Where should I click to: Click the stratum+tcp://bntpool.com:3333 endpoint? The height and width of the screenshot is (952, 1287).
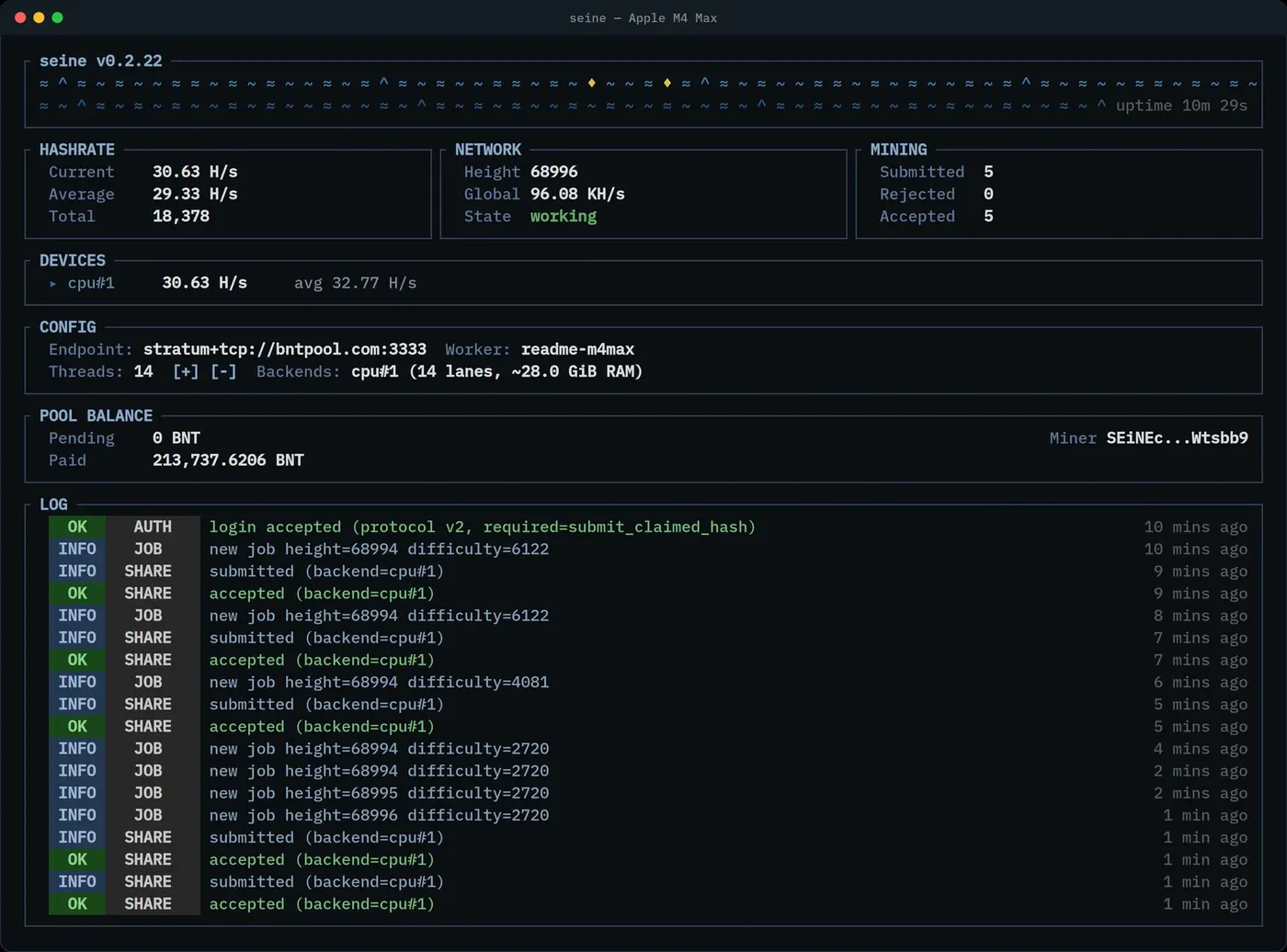[x=285, y=349]
